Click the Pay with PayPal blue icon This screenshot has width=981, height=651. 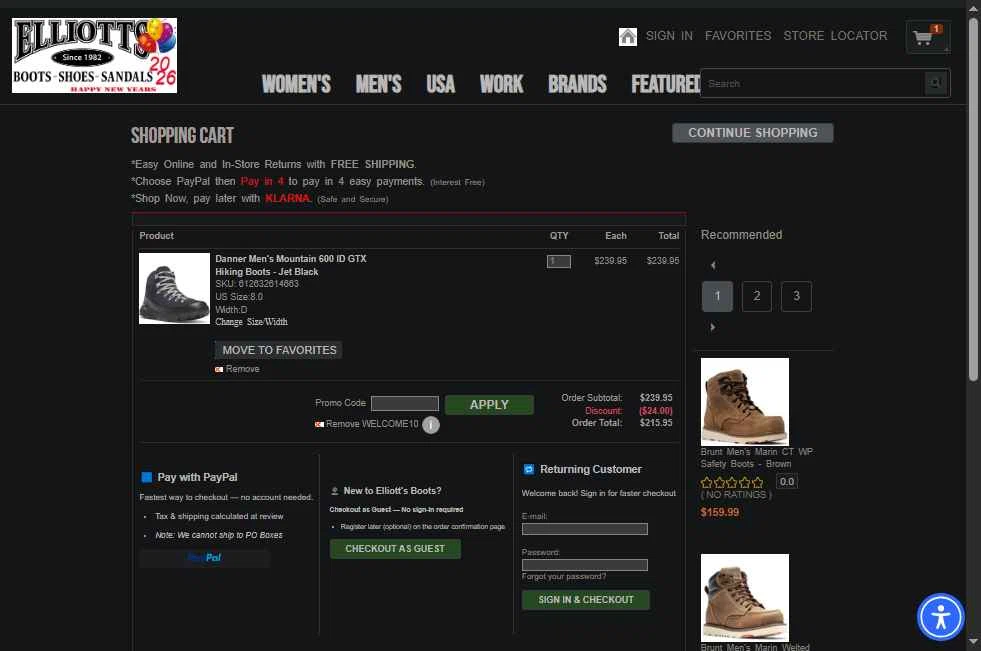147,477
